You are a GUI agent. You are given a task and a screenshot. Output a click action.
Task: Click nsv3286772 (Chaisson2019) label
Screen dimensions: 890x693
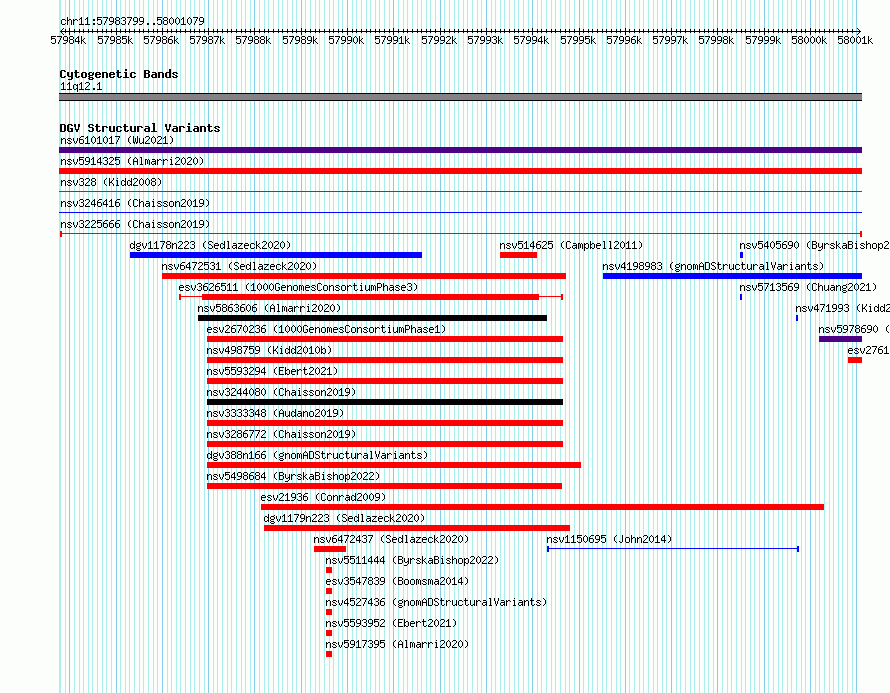click(x=281, y=434)
